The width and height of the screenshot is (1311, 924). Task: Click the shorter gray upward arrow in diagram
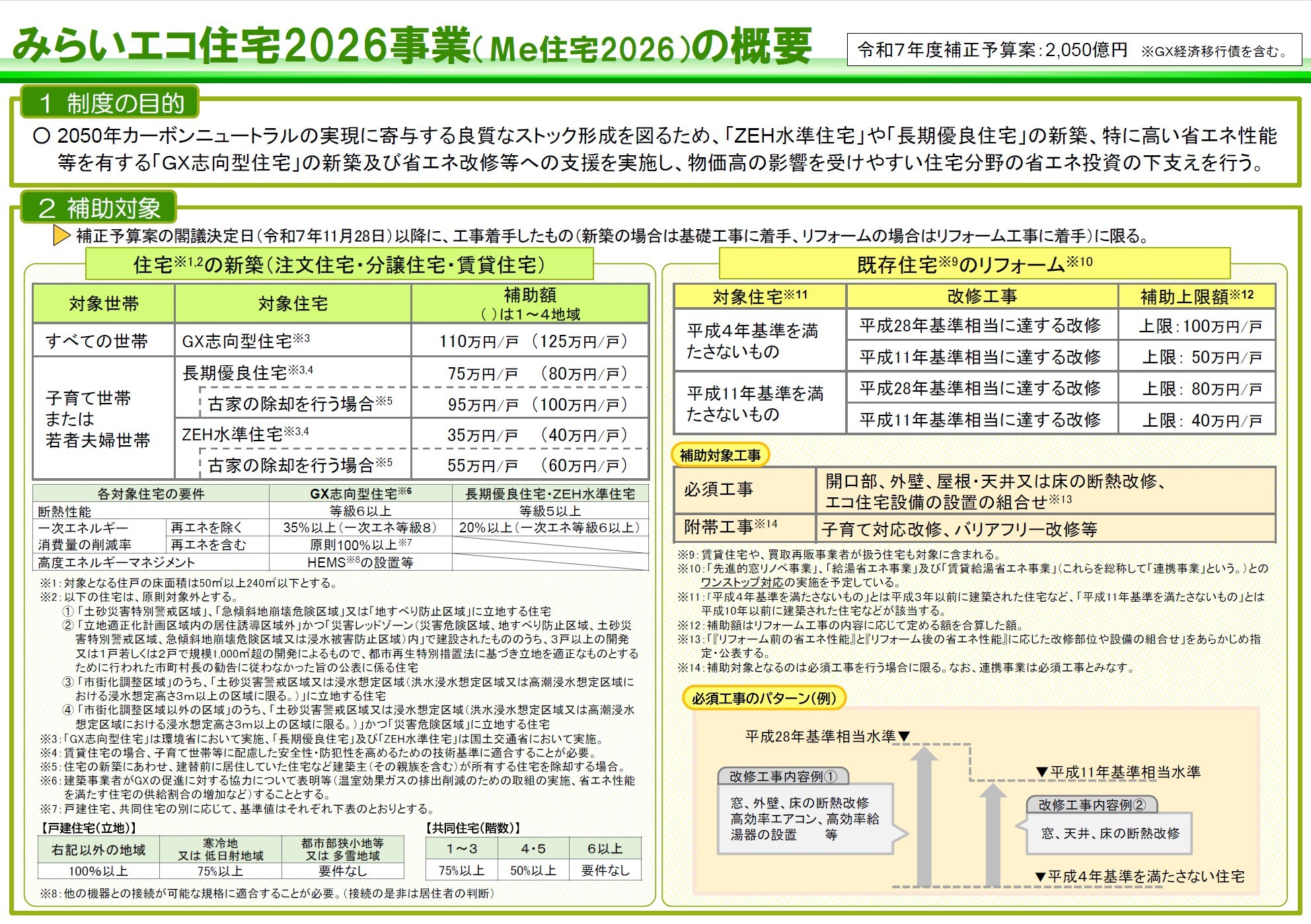[993, 834]
